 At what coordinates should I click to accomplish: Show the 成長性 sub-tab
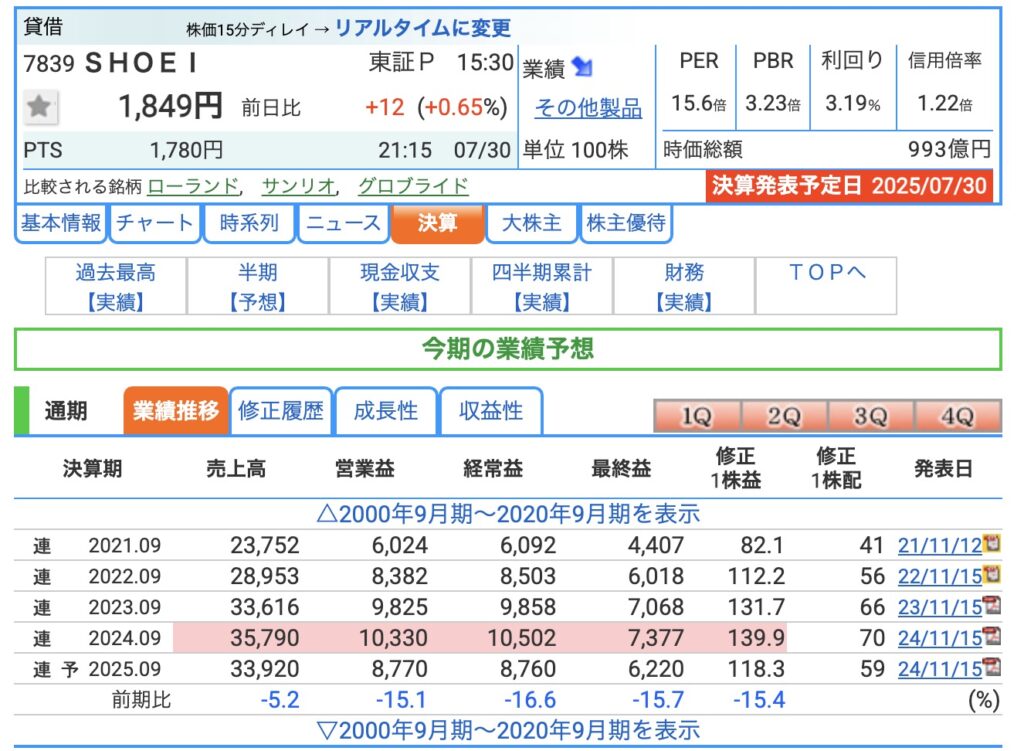(386, 411)
